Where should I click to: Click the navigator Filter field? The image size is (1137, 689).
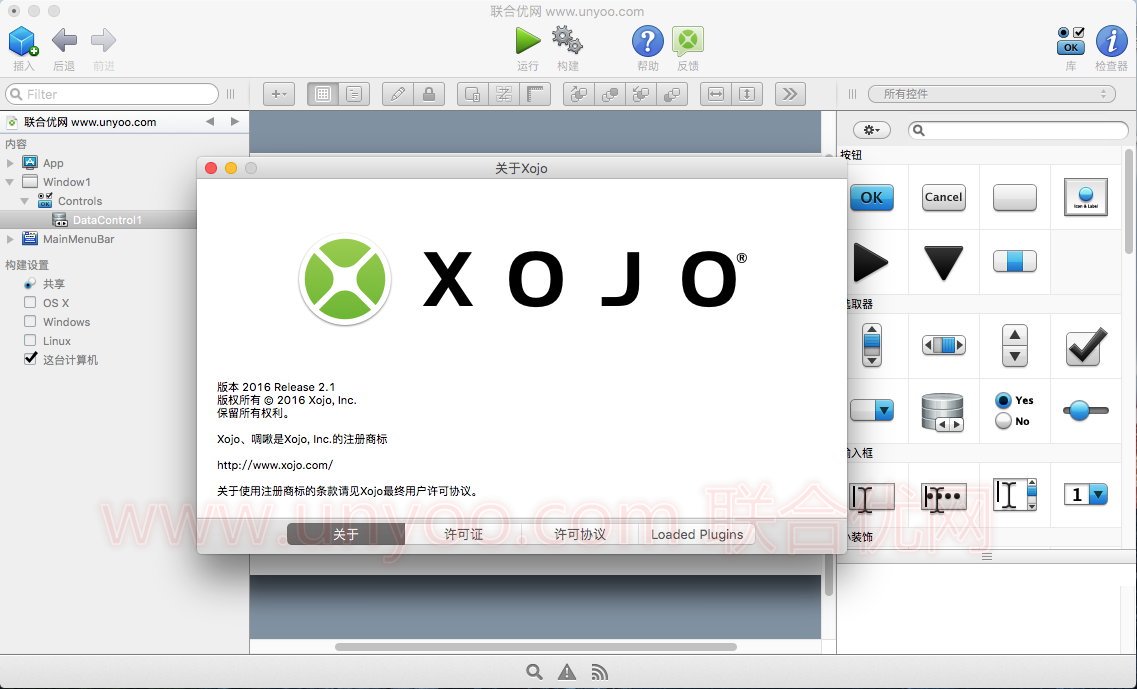tap(112, 94)
